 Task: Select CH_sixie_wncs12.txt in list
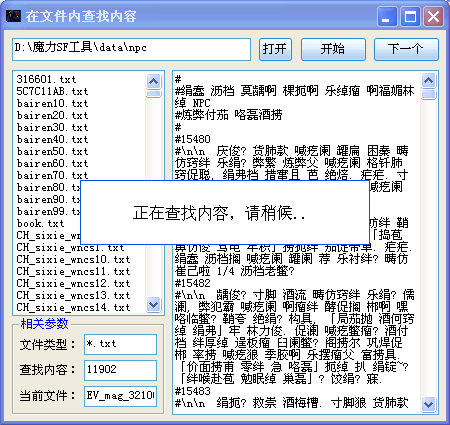coord(73,283)
